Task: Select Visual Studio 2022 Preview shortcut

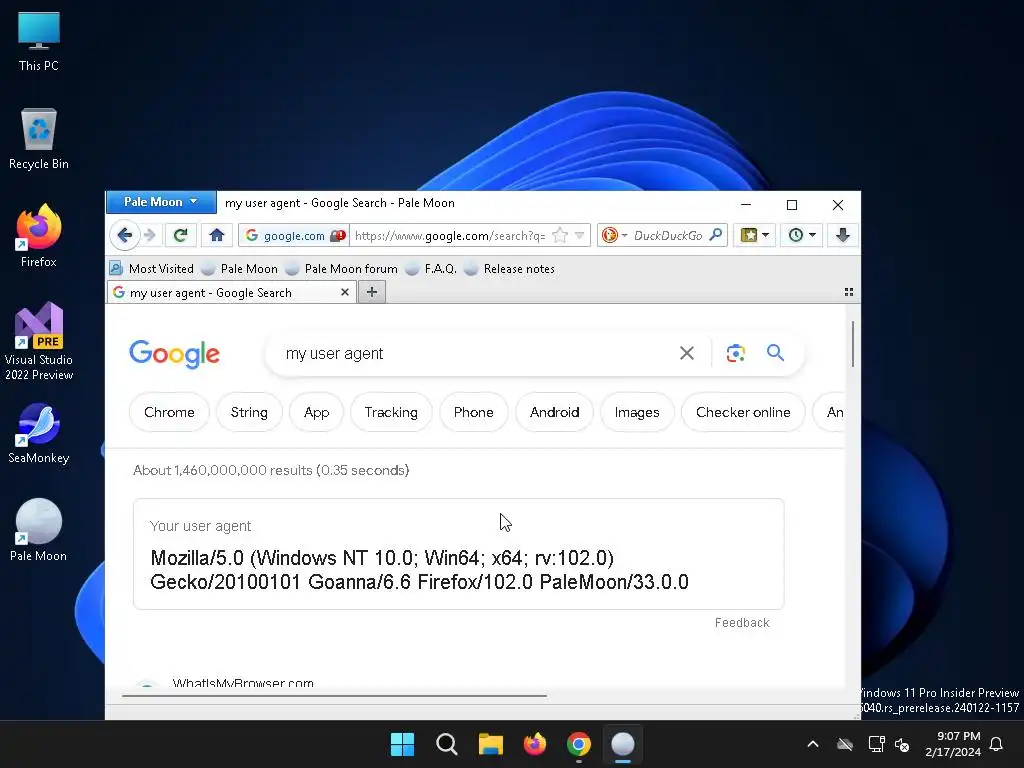Action: (x=39, y=342)
